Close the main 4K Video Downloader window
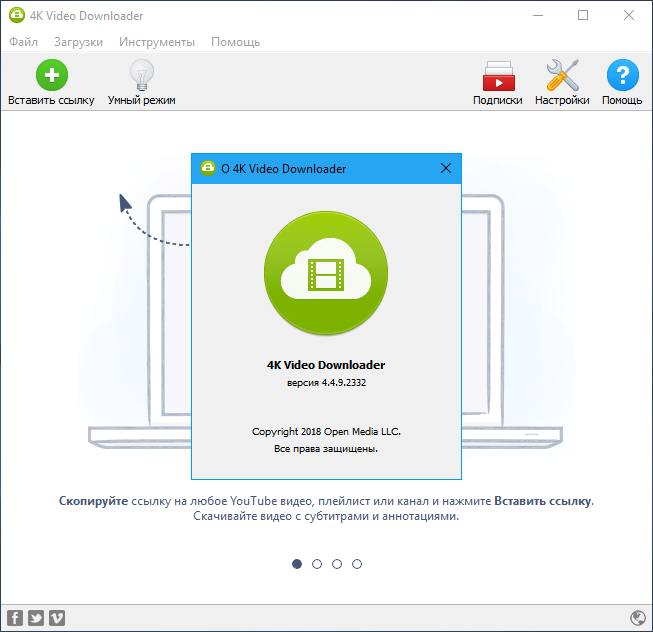The height and width of the screenshot is (632, 653). [x=629, y=15]
